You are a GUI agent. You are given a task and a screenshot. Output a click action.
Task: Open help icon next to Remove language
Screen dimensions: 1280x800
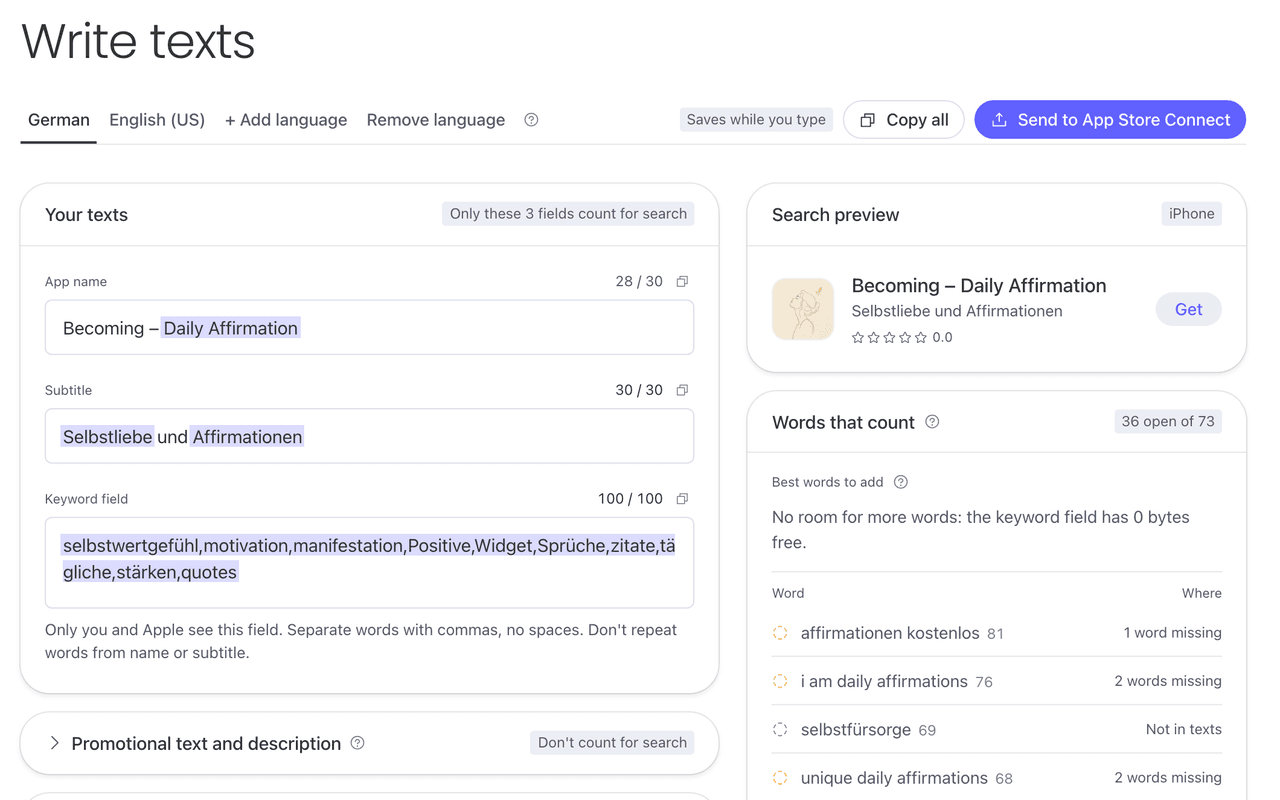coord(531,120)
